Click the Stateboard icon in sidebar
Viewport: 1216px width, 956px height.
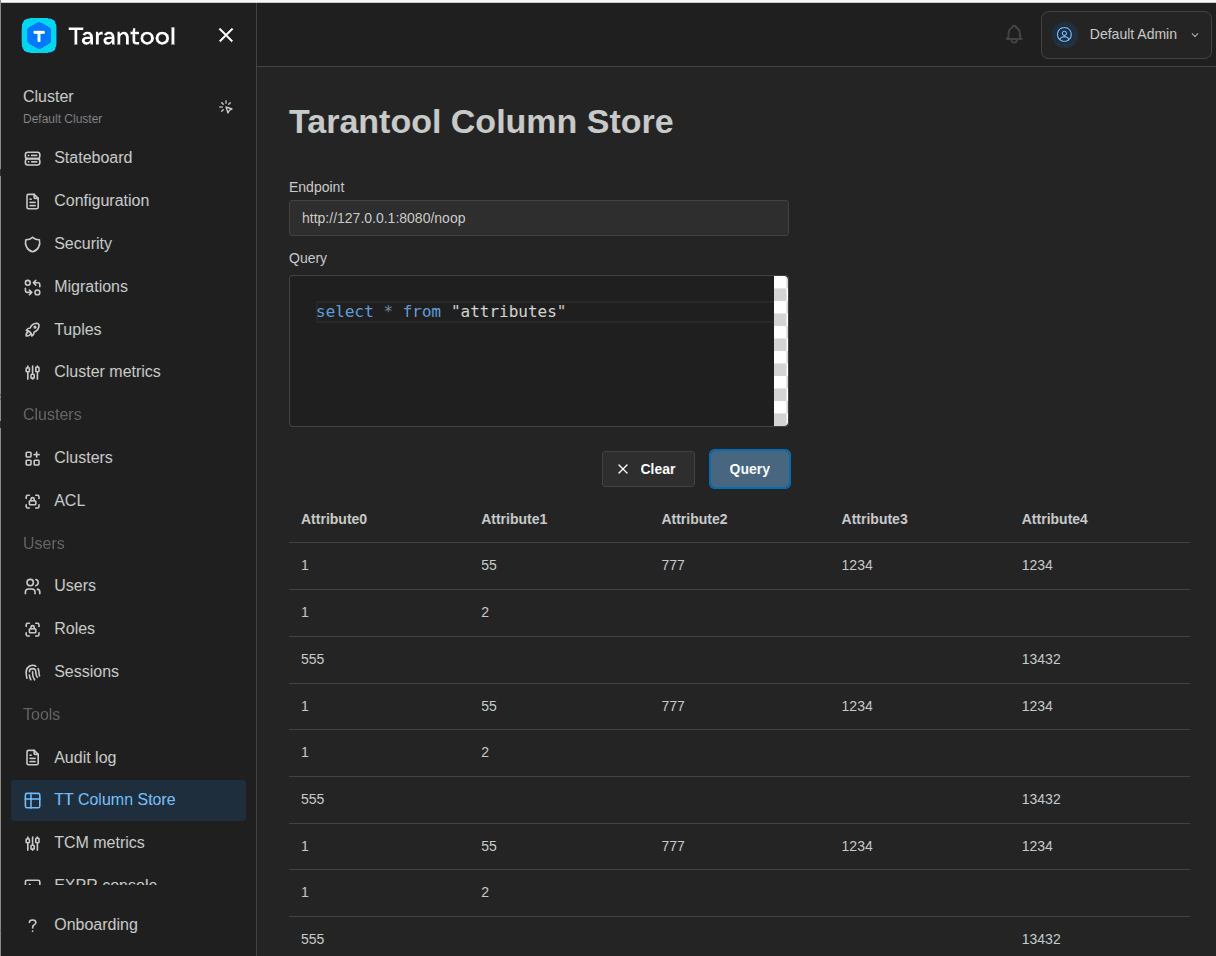click(33, 158)
